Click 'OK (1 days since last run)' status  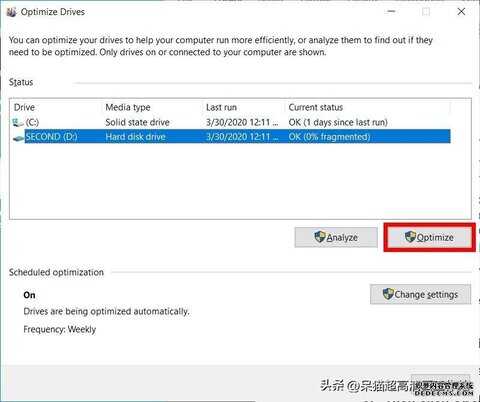click(x=338, y=122)
